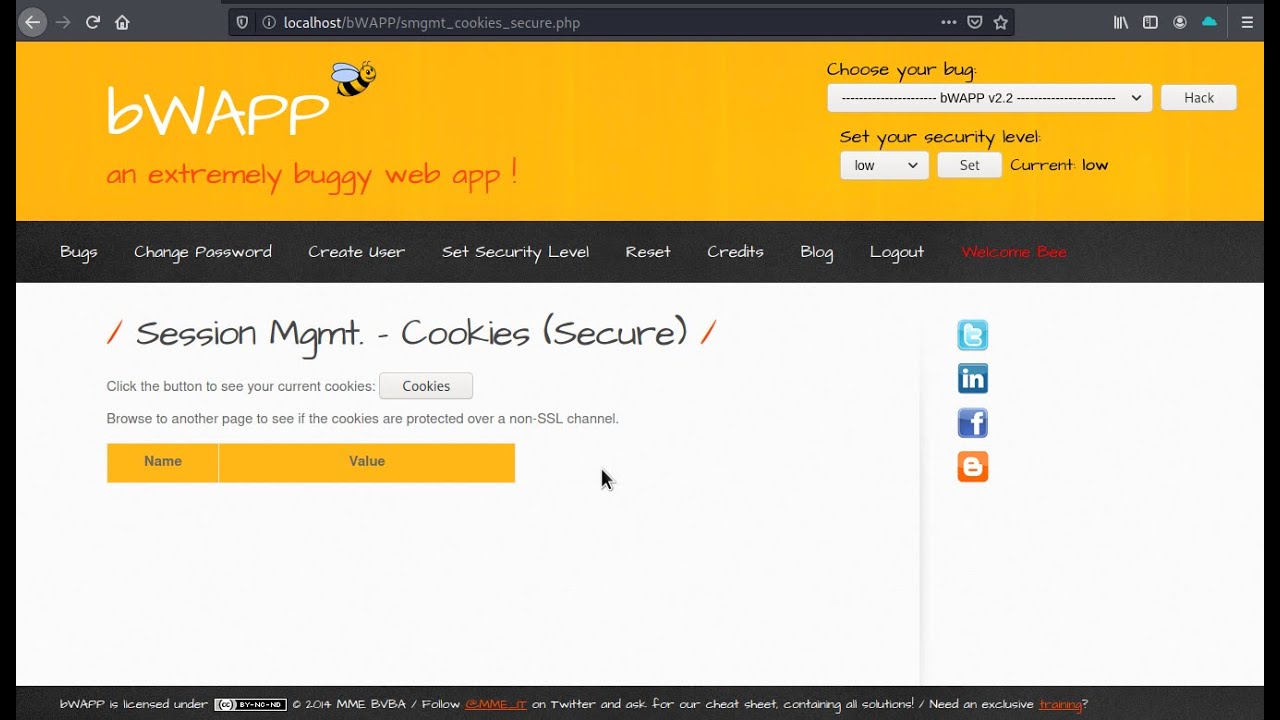Open the Blogger social icon
Image resolution: width=1280 pixels, height=720 pixels.
click(x=973, y=467)
